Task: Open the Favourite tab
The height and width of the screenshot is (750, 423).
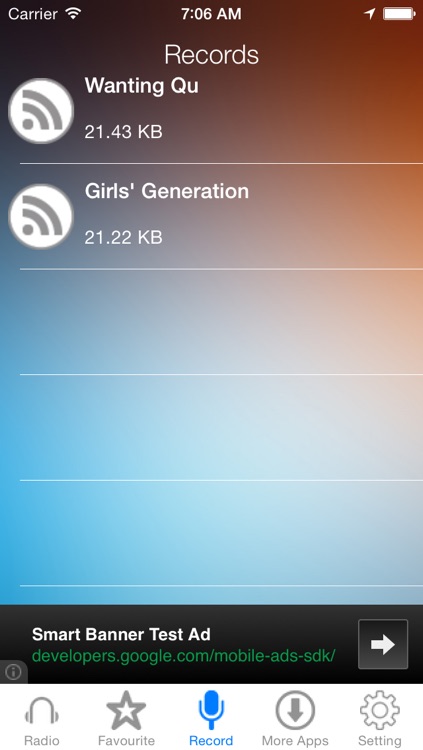Action: (126, 718)
